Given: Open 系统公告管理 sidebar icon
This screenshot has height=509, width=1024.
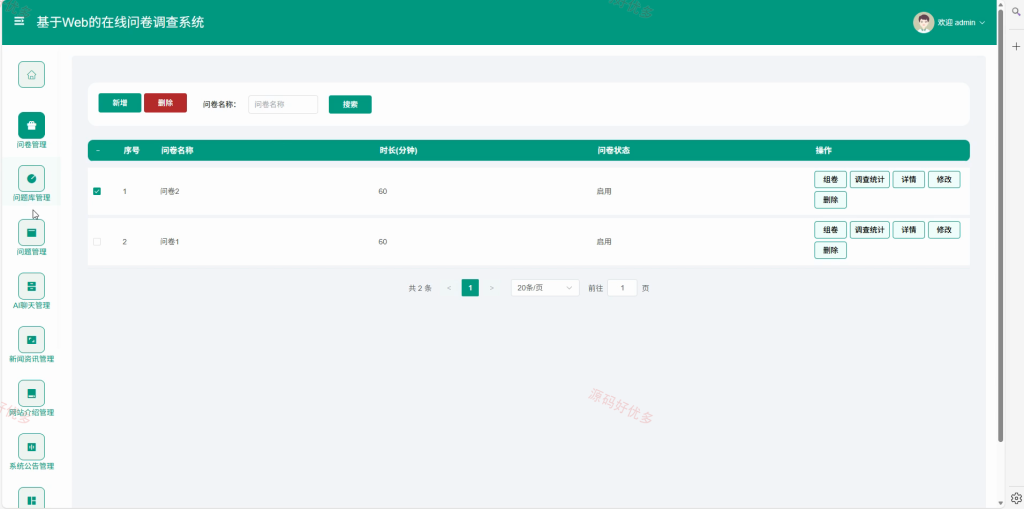Looking at the screenshot, I should pos(31,447).
